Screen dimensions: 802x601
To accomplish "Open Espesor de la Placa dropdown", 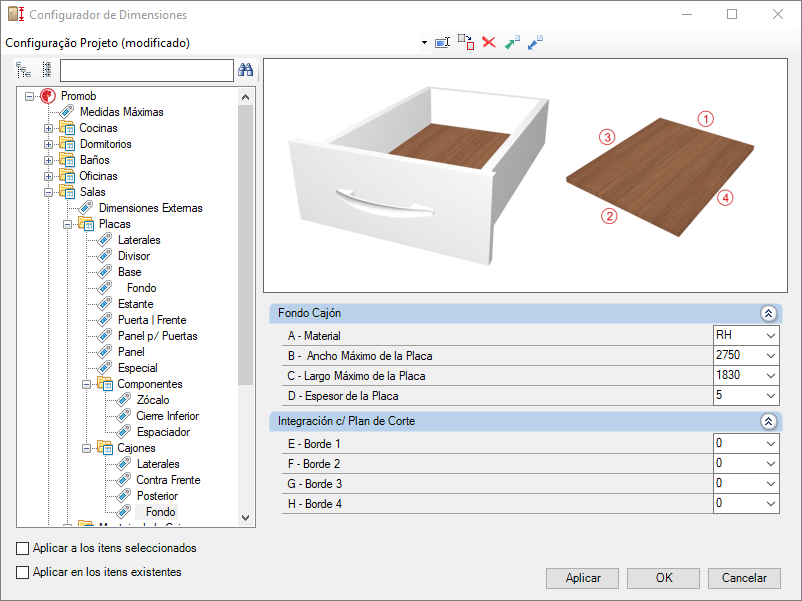I will click(x=771, y=396).
